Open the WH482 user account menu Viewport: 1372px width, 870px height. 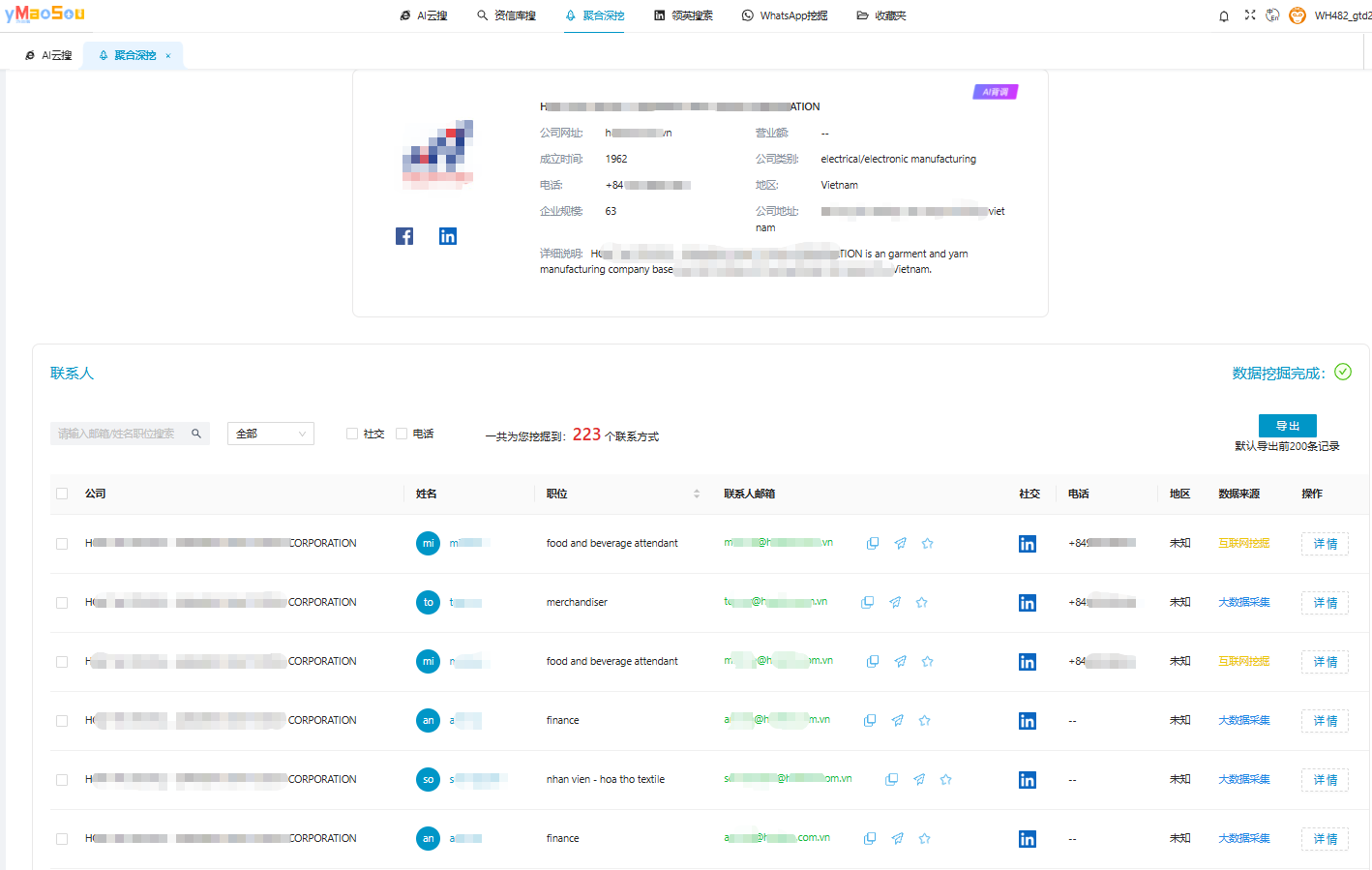pyautogui.click(x=1341, y=15)
